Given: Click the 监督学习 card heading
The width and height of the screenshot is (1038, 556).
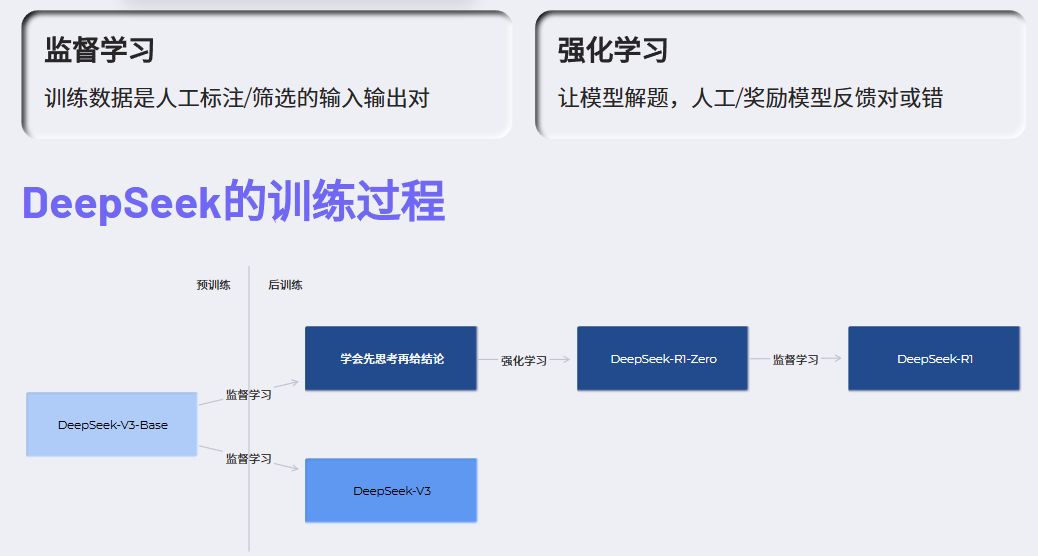Looking at the screenshot, I should pos(99,50).
